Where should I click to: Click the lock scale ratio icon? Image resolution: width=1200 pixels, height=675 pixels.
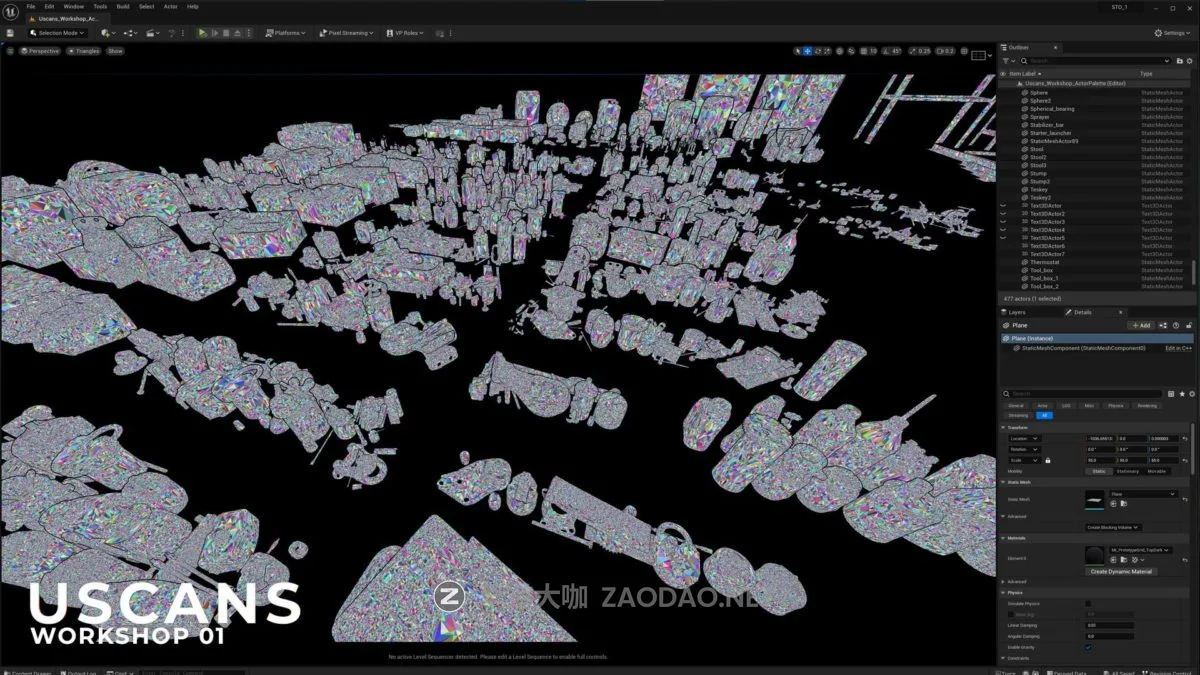[x=1047, y=460]
